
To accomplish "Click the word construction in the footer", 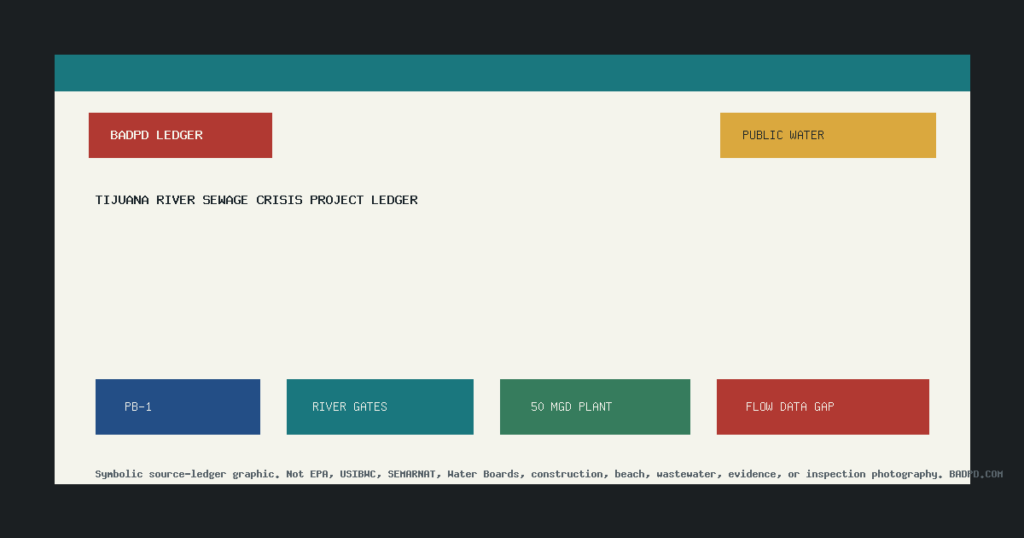I will coord(567,474).
